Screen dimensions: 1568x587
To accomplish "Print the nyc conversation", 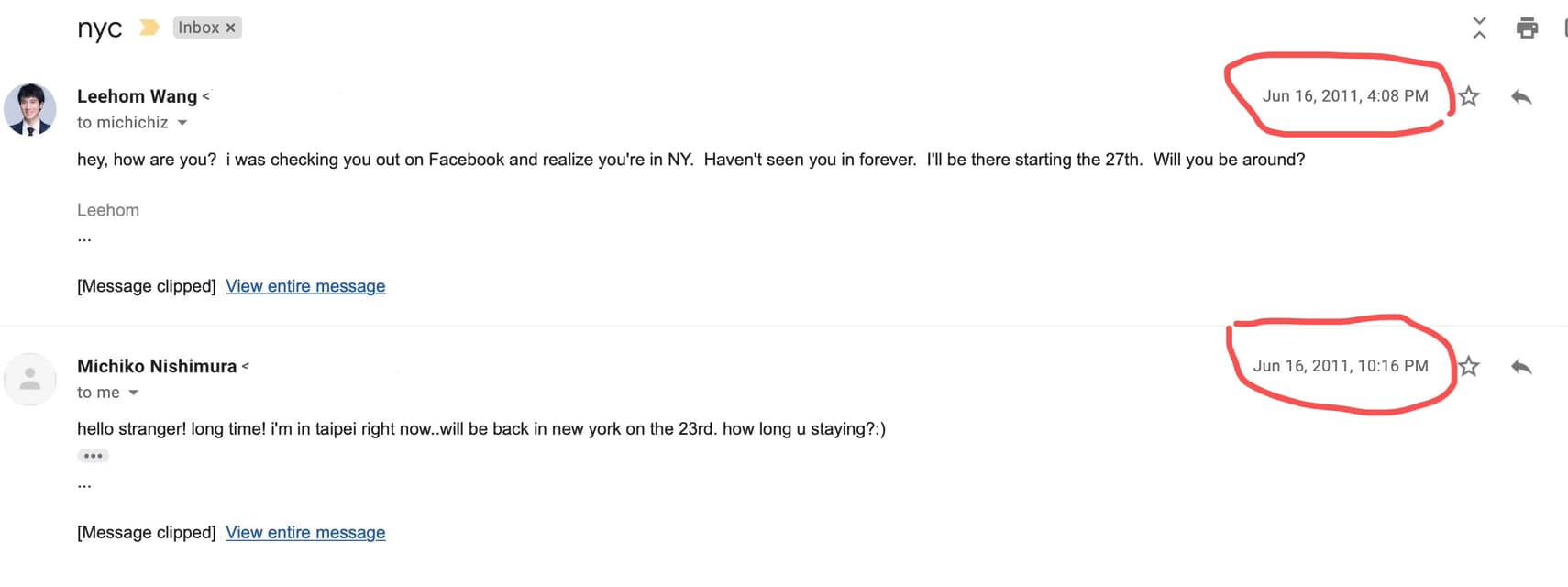I will (x=1527, y=28).
